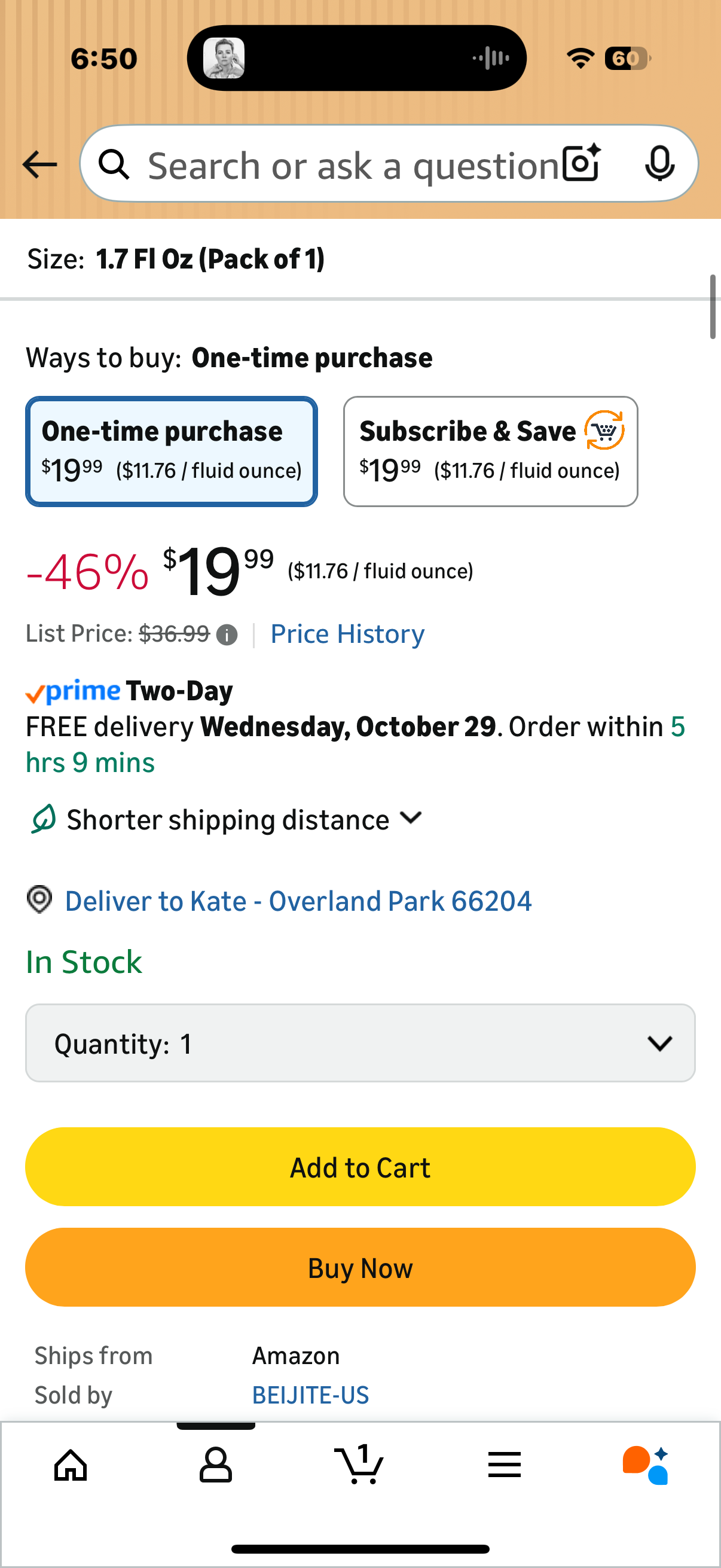
Task: Open the shopping cart tab
Action: tap(359, 1465)
